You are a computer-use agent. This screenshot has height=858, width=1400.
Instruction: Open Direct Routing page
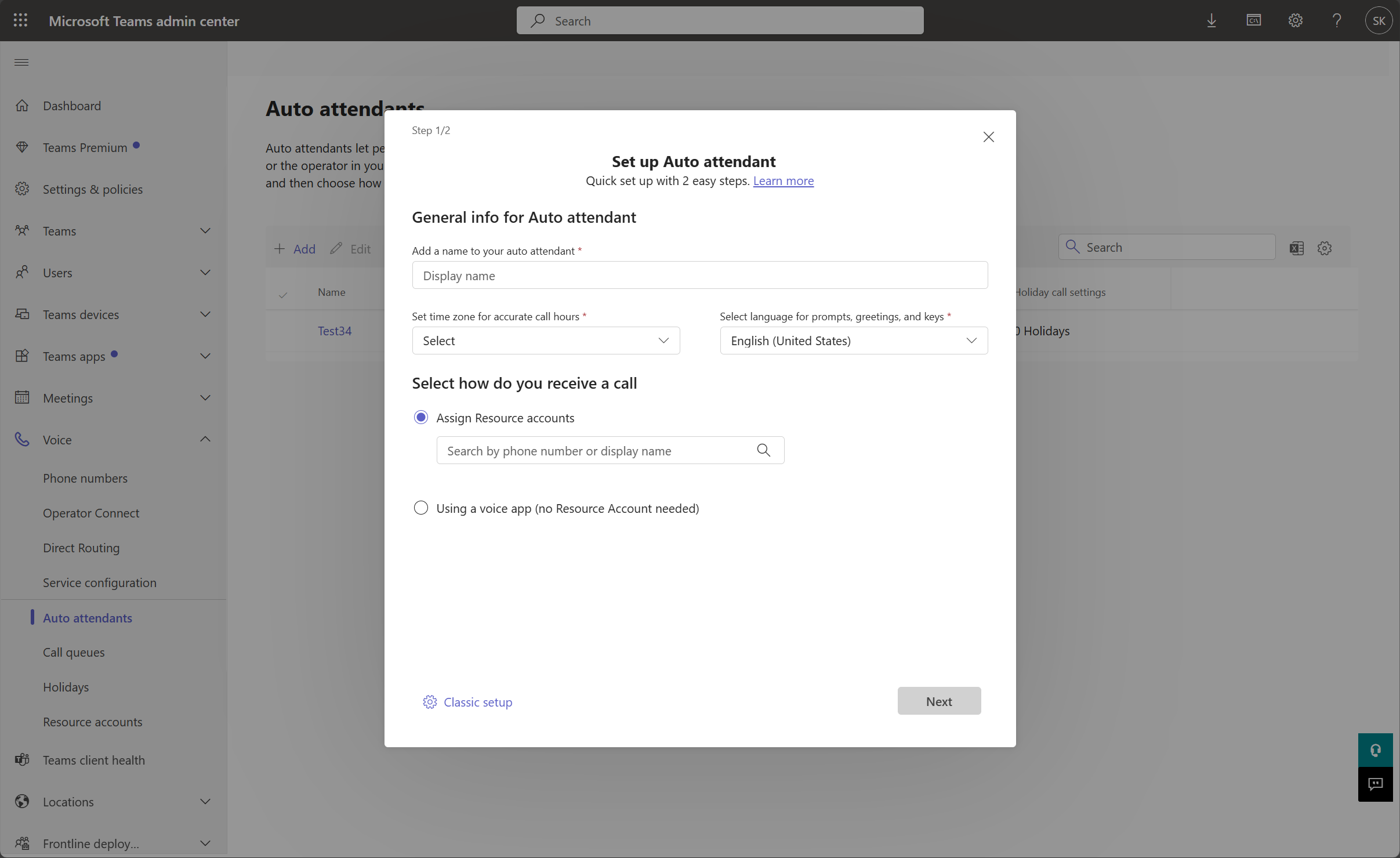[81, 548]
